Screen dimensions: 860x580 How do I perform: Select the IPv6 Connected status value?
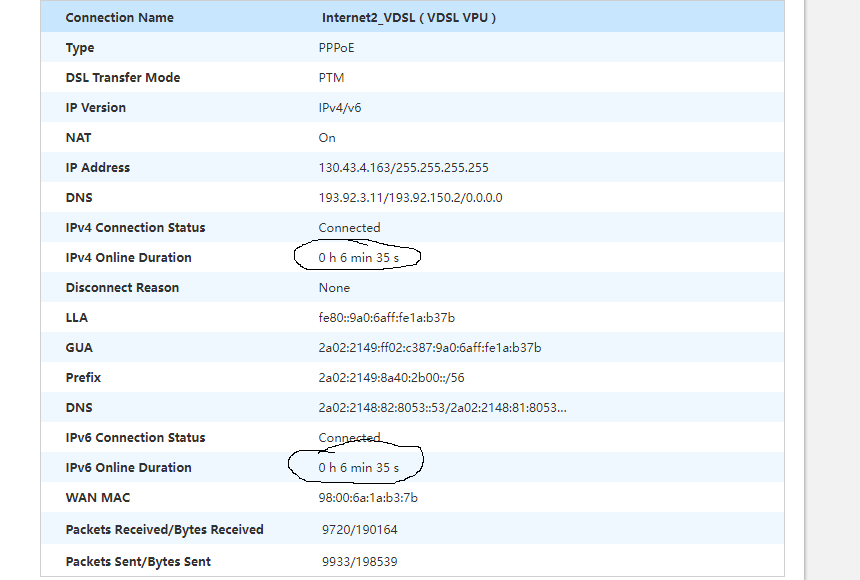point(349,437)
